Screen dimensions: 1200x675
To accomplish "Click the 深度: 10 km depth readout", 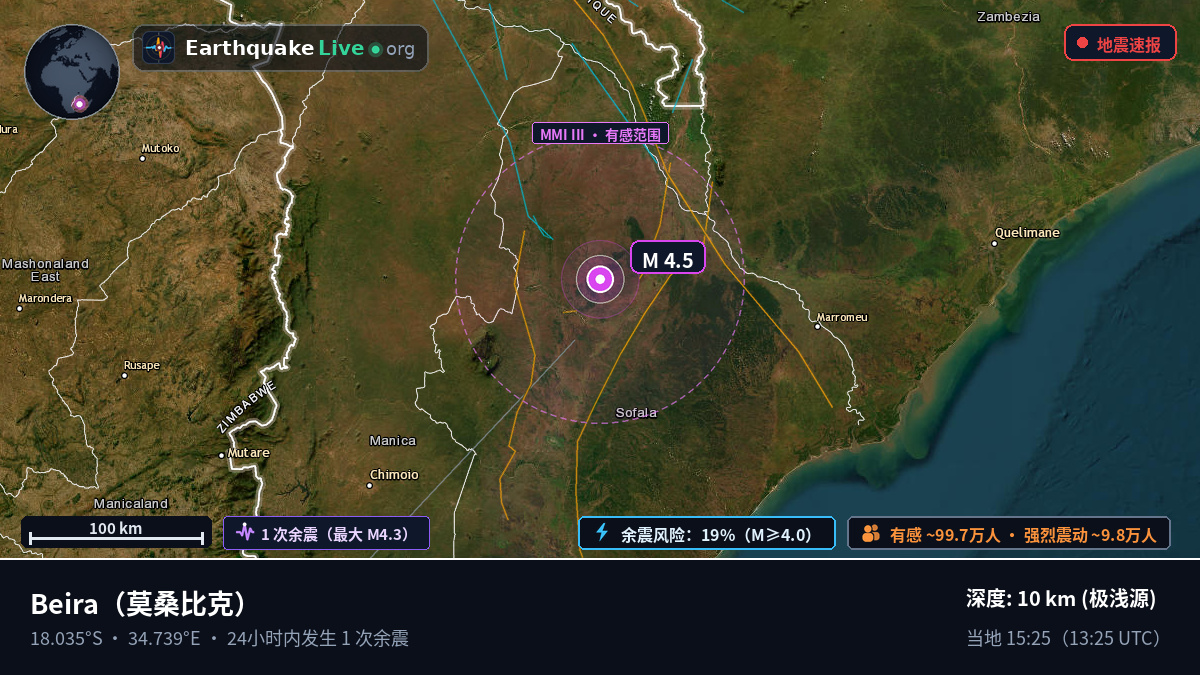I will click(1061, 599).
